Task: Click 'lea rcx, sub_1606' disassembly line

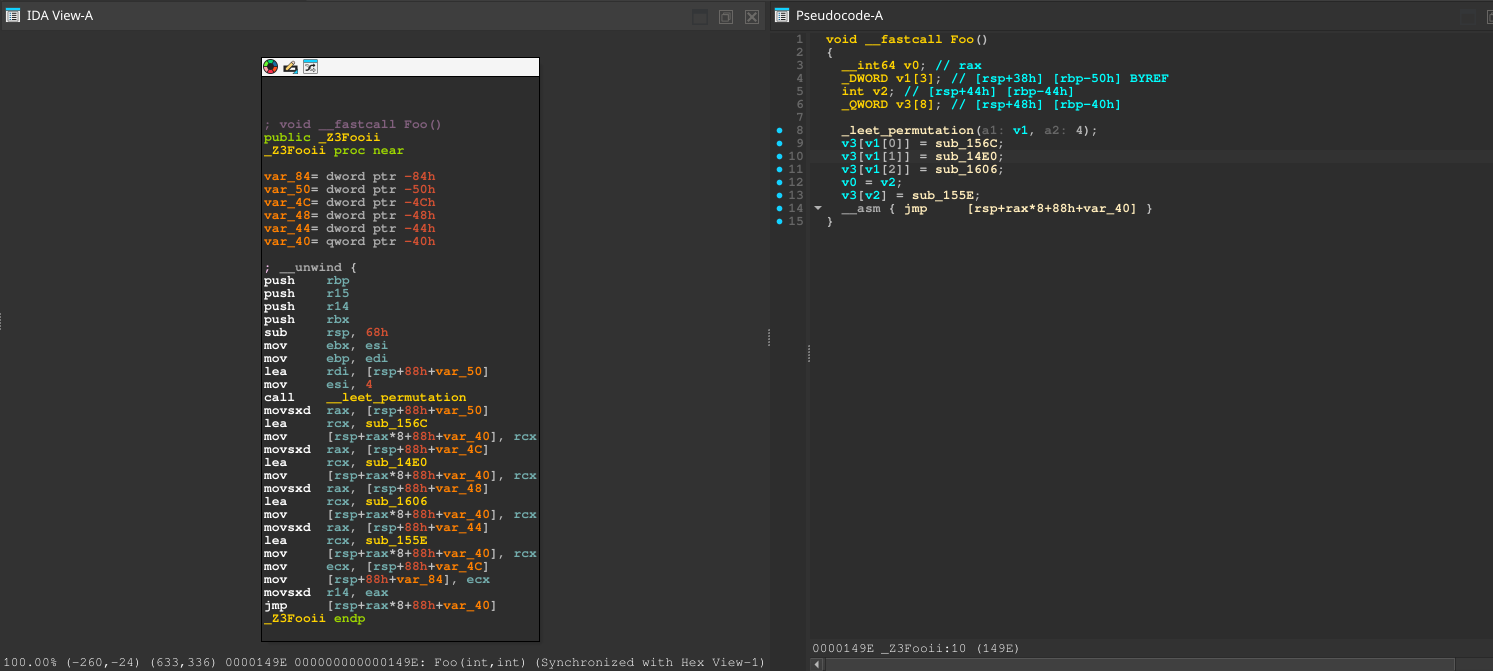Action: coord(346,501)
